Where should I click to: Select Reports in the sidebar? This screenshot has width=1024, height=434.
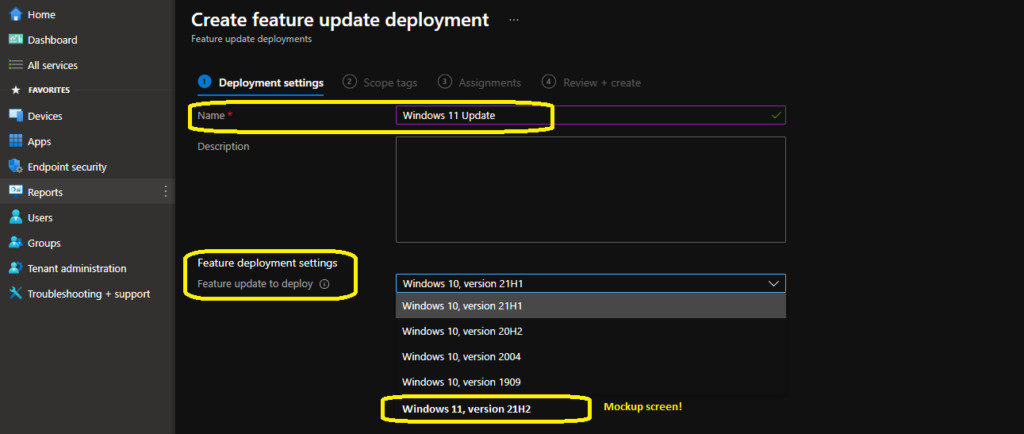[88, 192]
